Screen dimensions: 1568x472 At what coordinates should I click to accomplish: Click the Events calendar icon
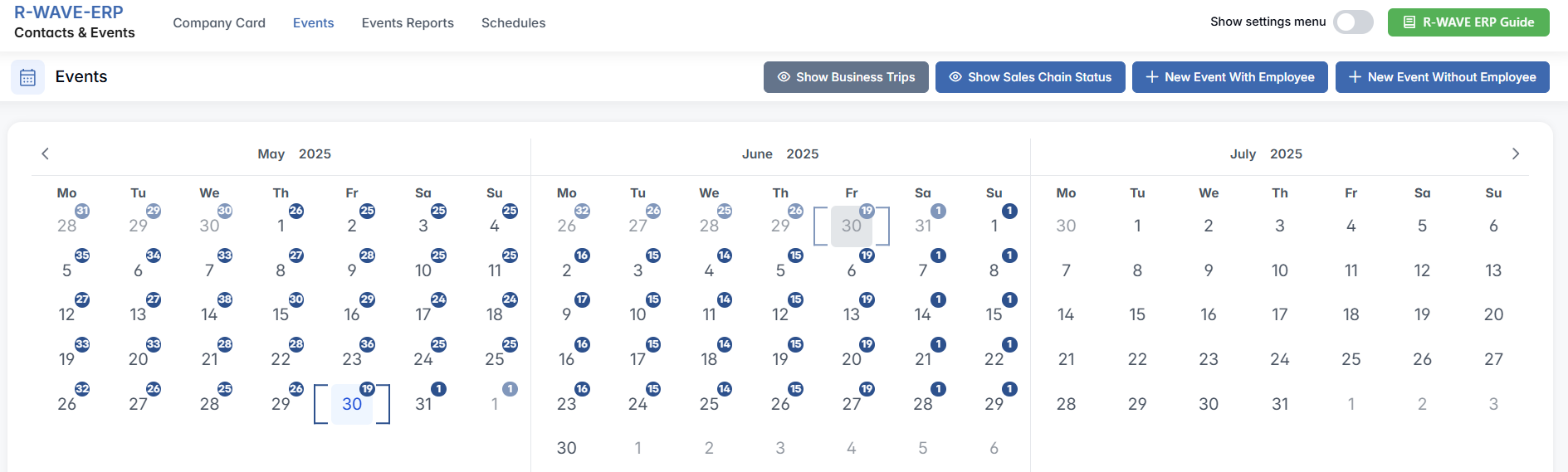point(27,77)
